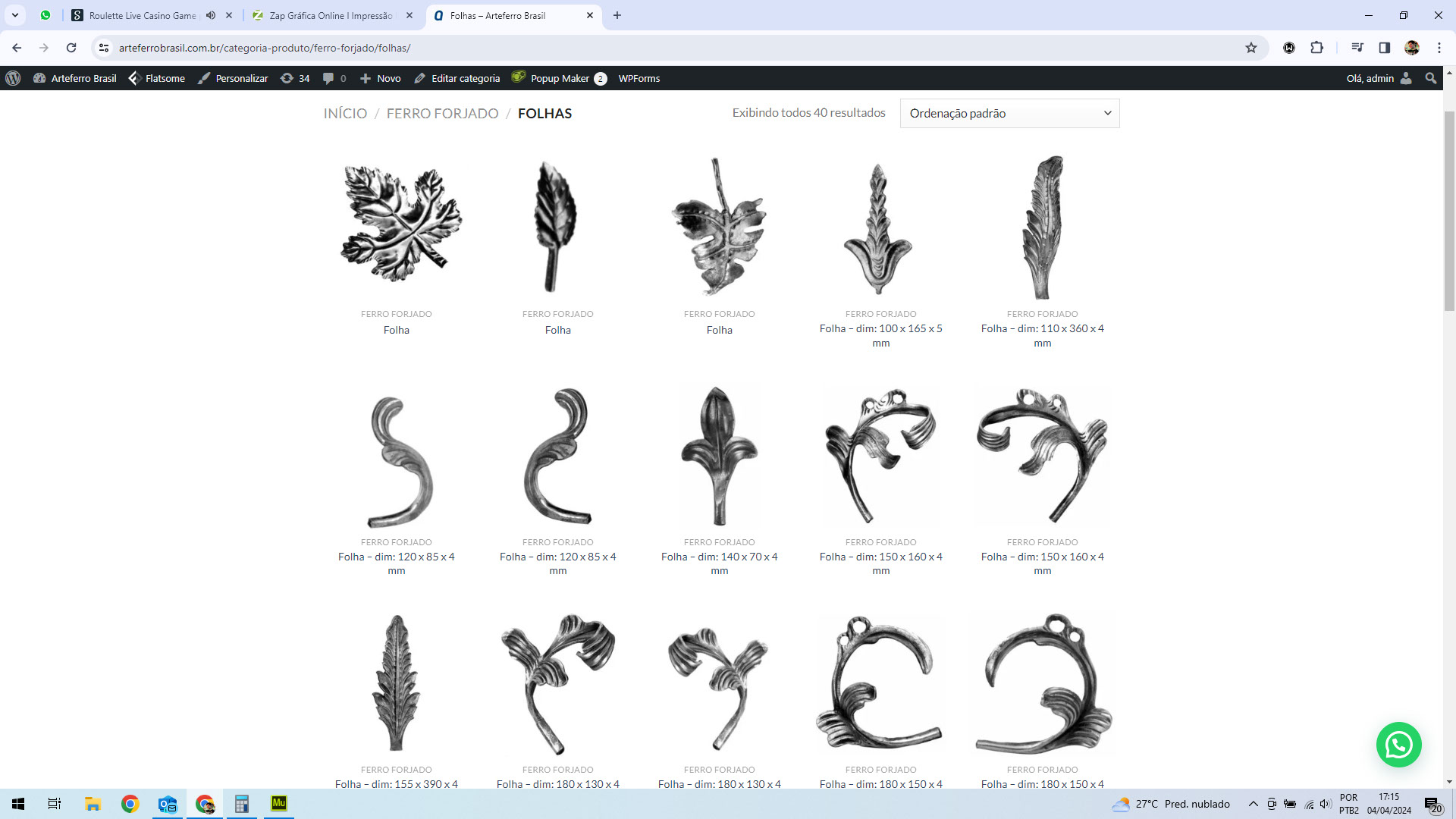
Task: Open the floating WhatsApp chat button
Action: (x=1398, y=745)
